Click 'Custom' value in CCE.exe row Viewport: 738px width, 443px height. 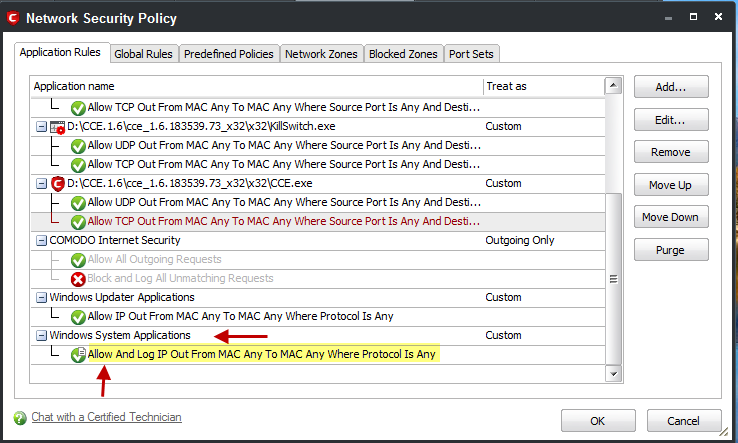[504, 184]
